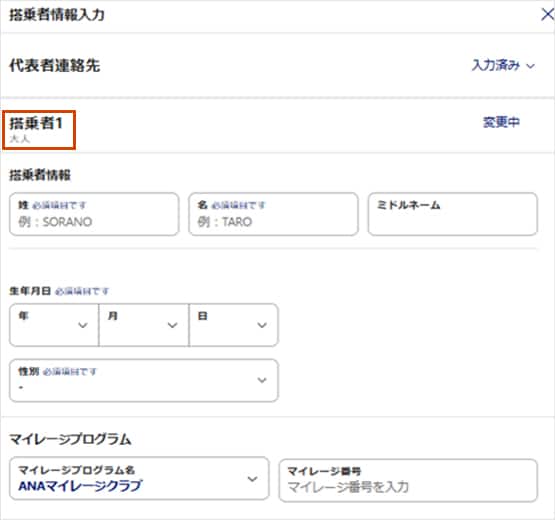The height and width of the screenshot is (522, 555).
Task: Select the 搭乗者1 大人 heading
Action: [x=39, y=130]
